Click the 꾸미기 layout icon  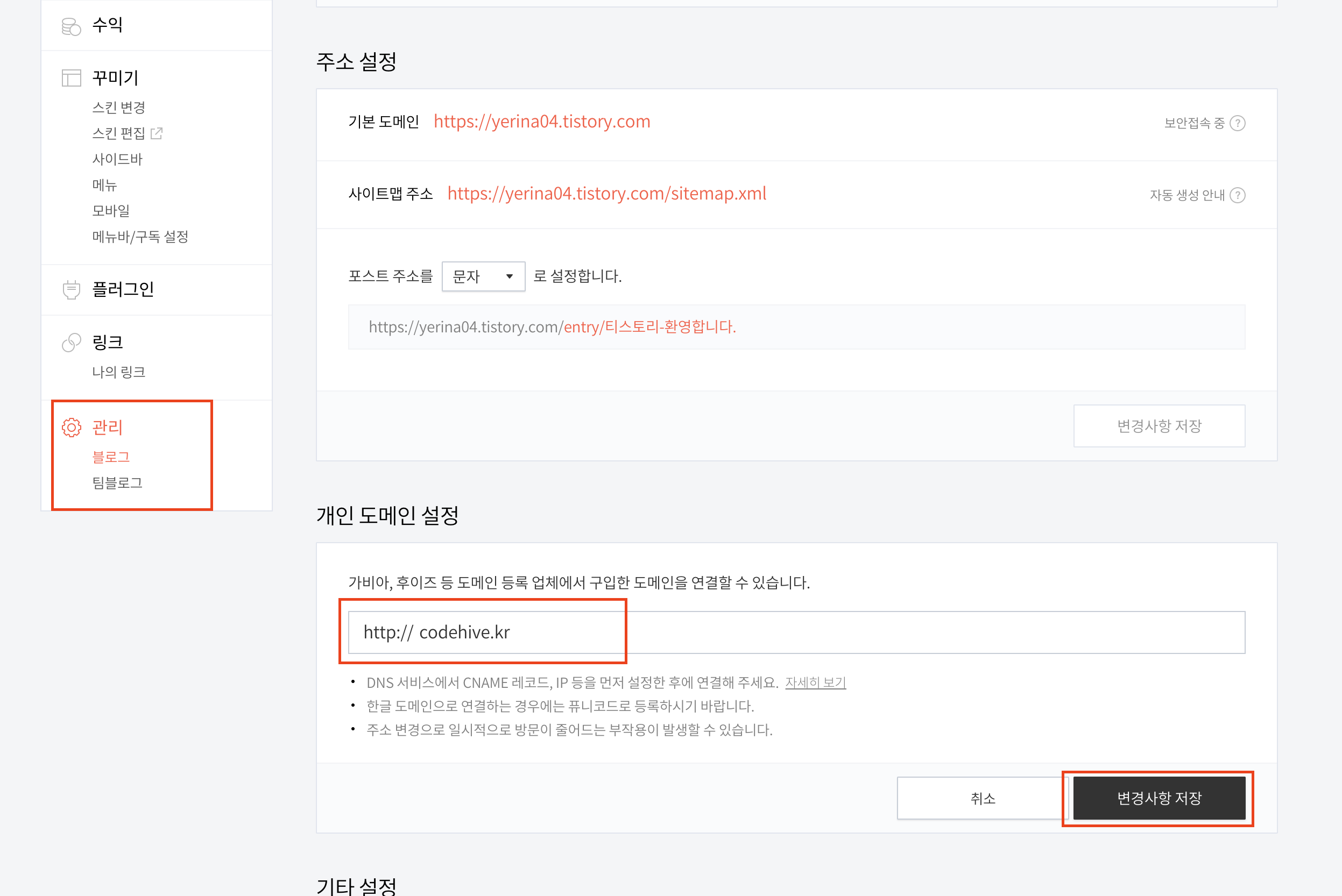(71, 77)
